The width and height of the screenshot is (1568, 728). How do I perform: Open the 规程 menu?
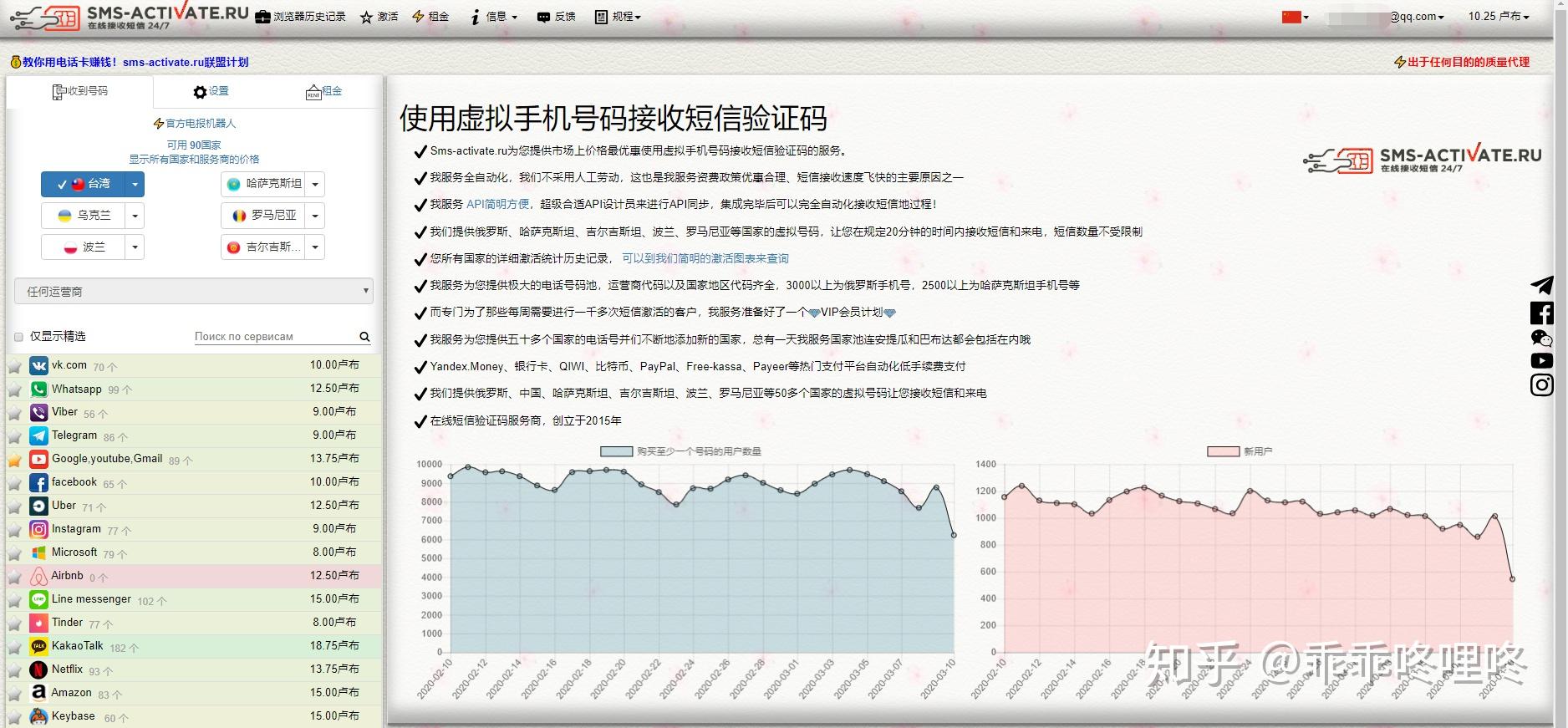pyautogui.click(x=618, y=17)
